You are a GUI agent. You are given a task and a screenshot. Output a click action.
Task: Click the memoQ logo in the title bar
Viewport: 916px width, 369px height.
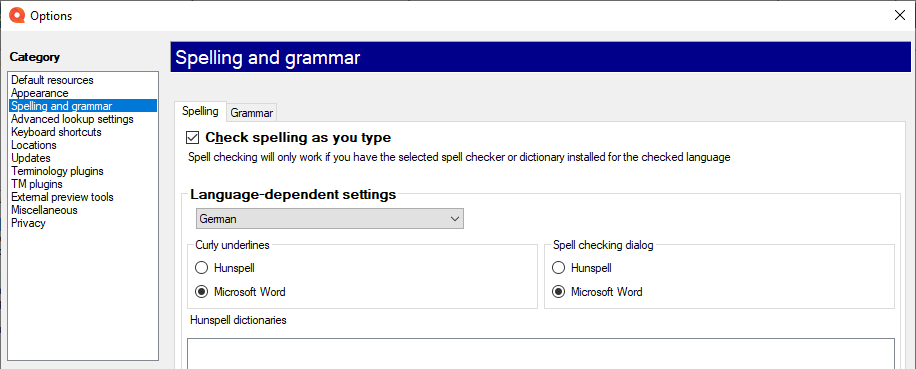17,16
